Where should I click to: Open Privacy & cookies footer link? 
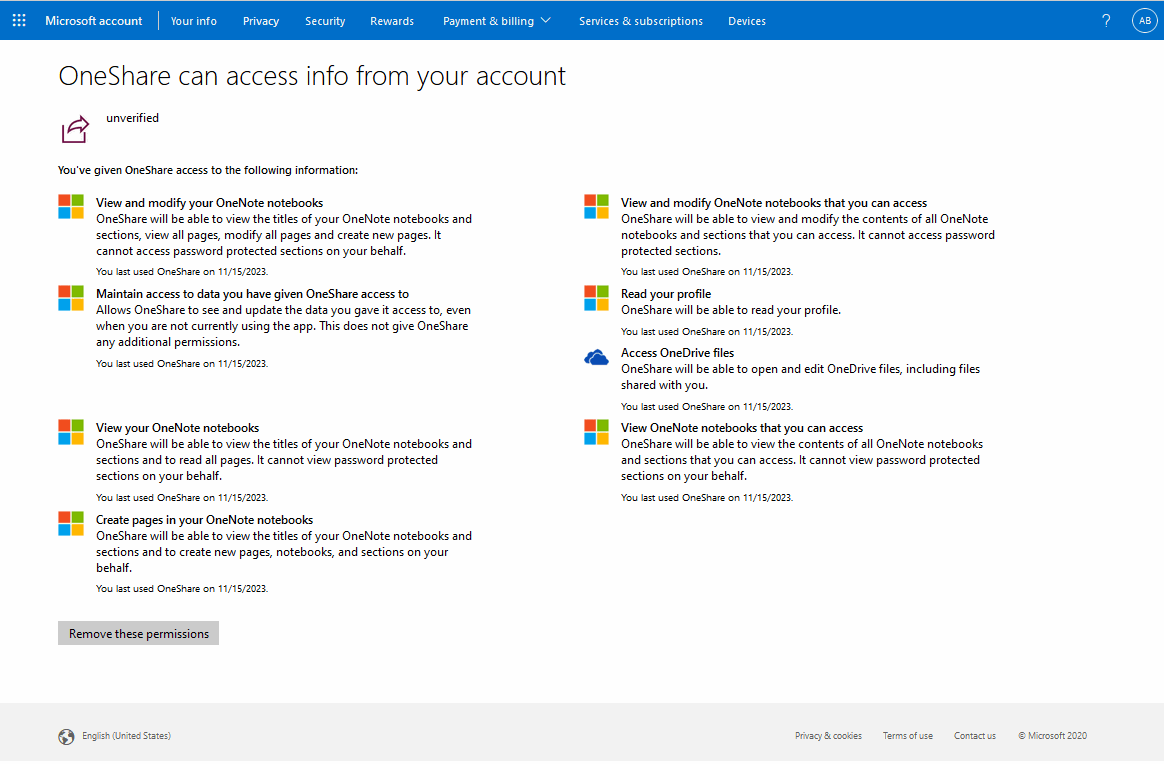[x=828, y=737]
